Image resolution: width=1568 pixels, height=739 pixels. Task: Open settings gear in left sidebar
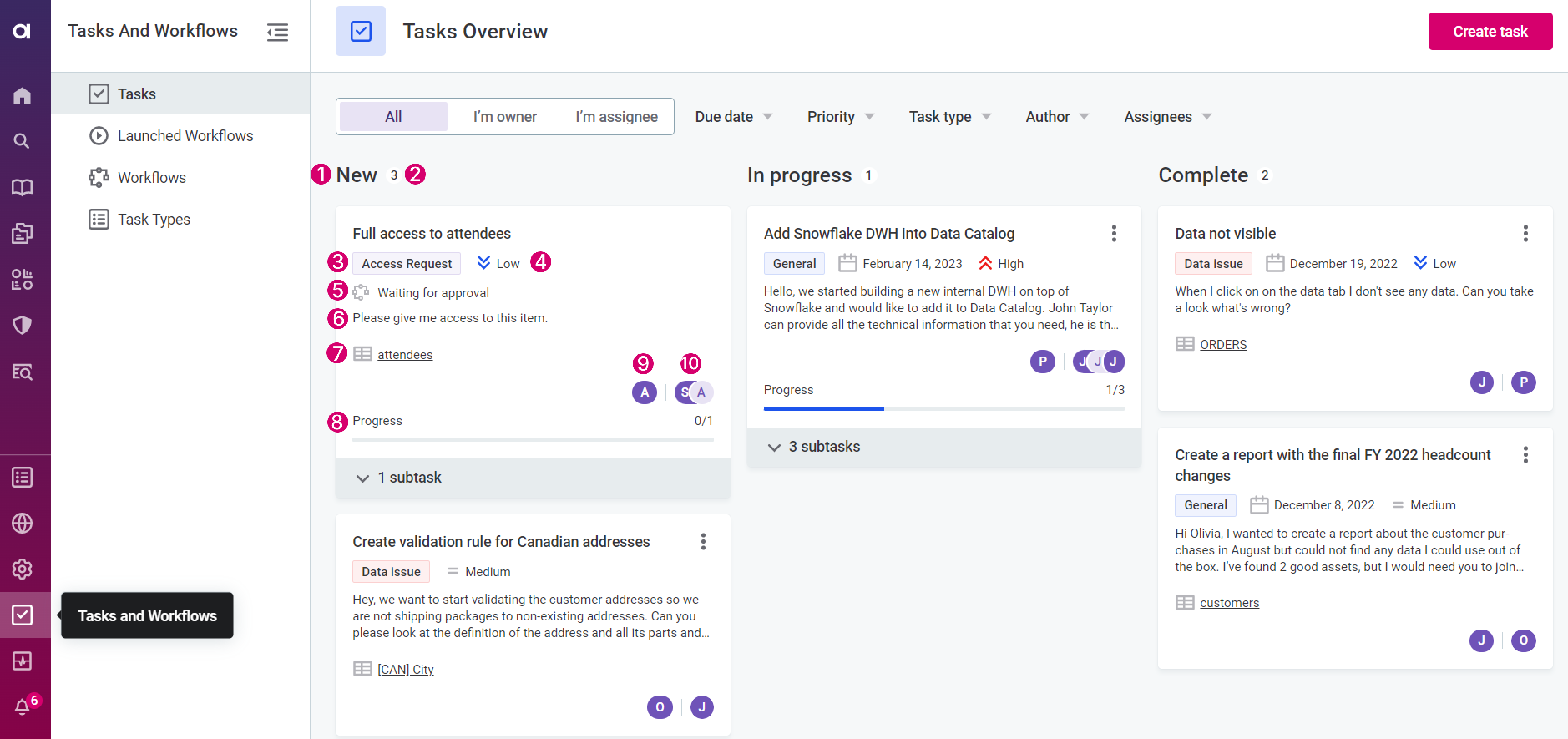[x=23, y=569]
